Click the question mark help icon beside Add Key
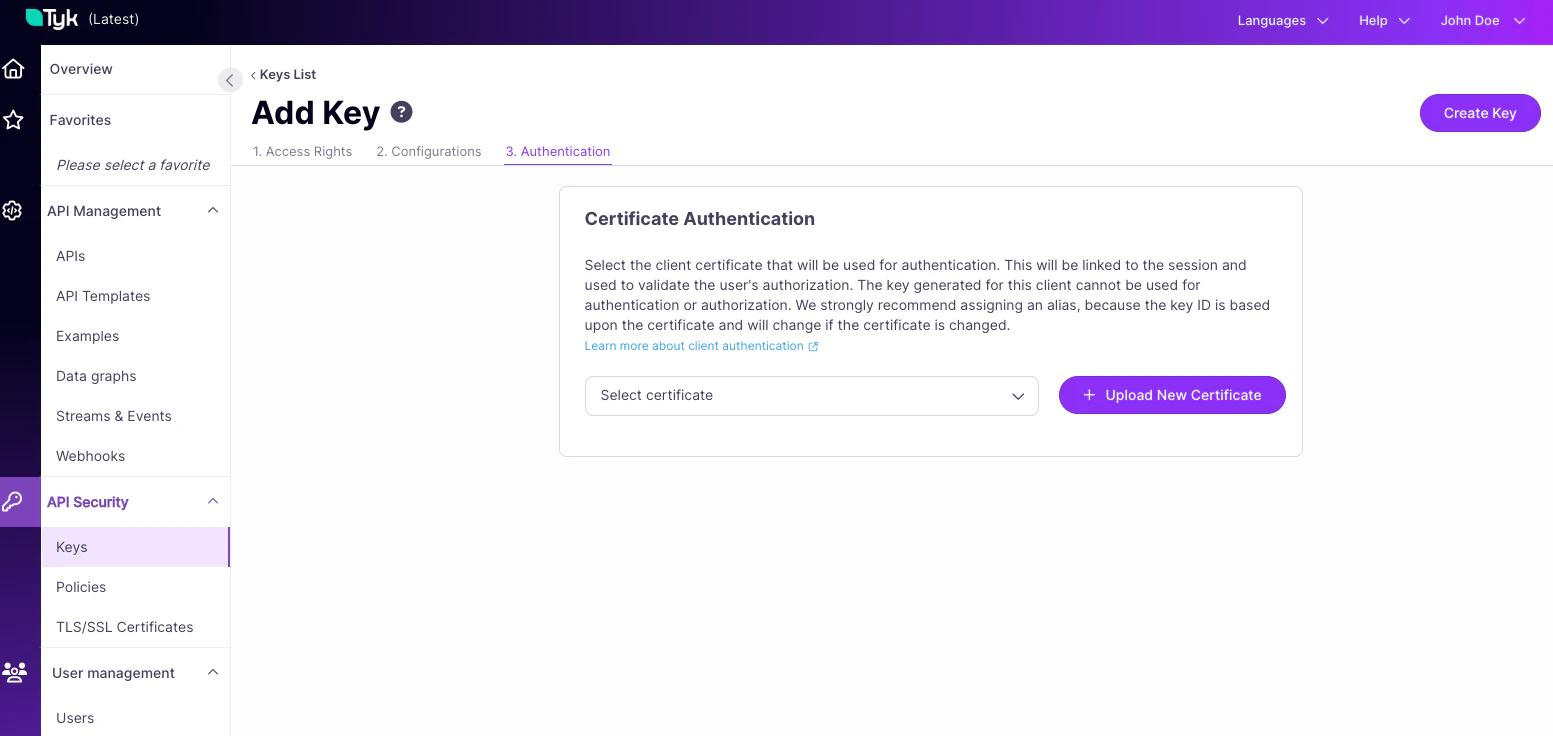Image resolution: width=1553 pixels, height=736 pixels. click(x=401, y=112)
